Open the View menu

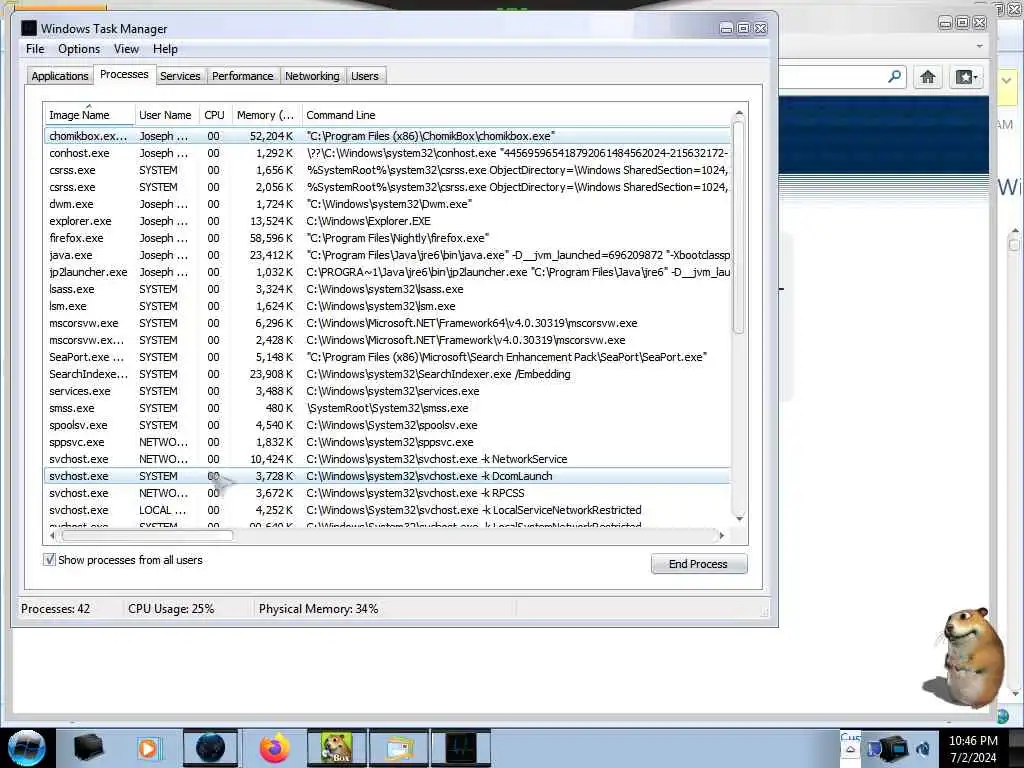click(x=126, y=49)
